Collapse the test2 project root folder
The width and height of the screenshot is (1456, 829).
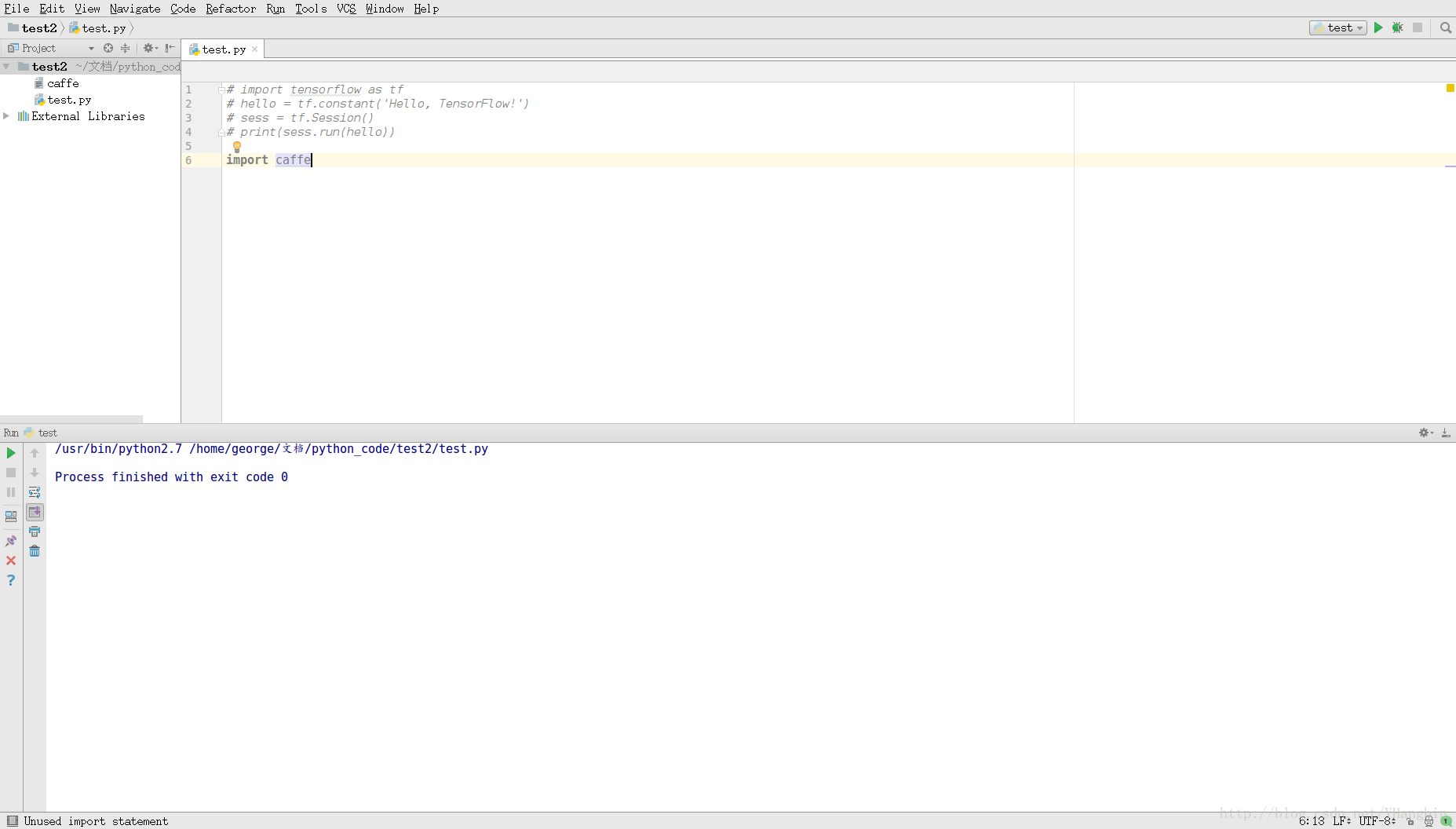click(x=6, y=67)
